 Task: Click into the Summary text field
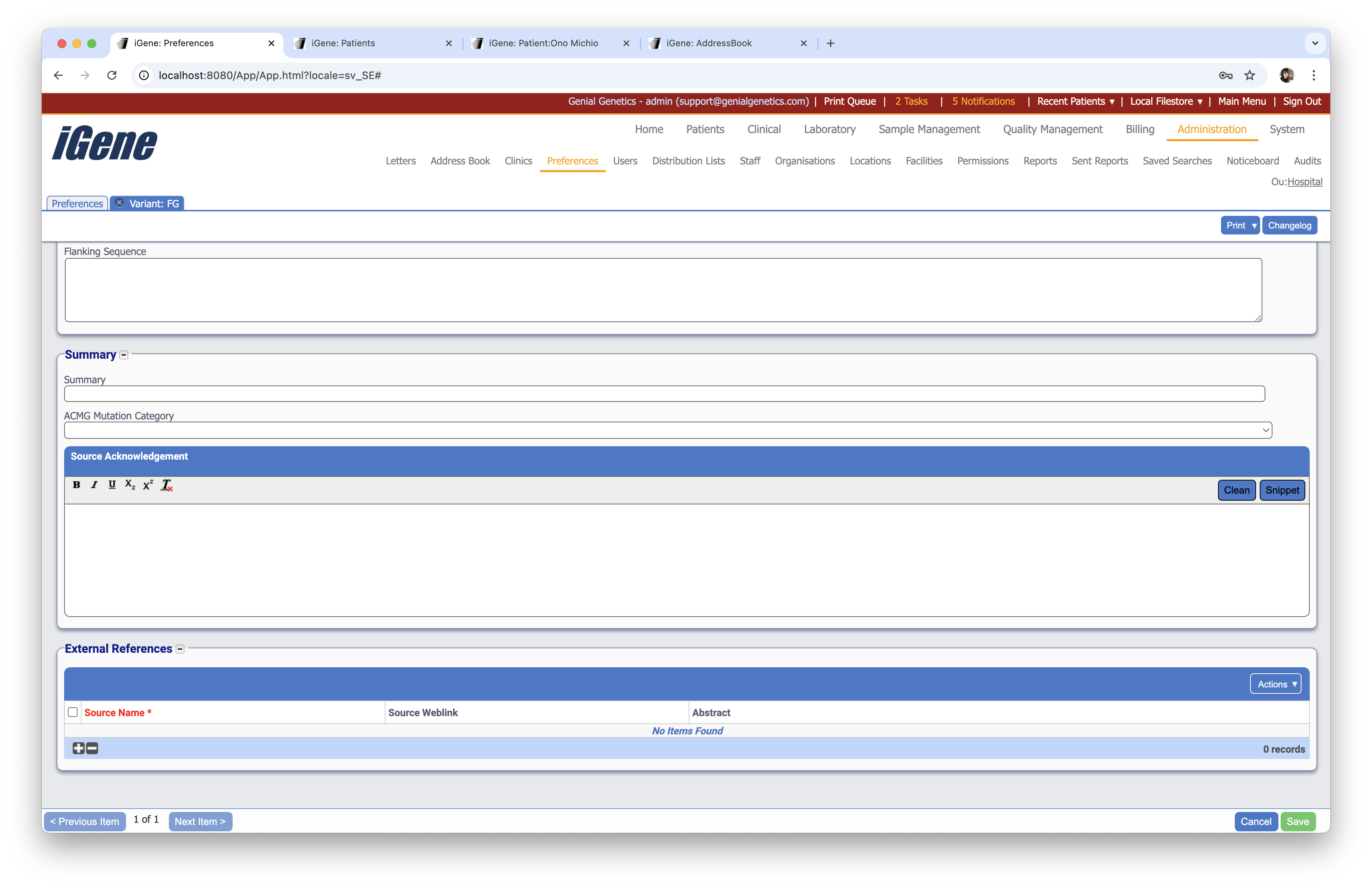[664, 394]
